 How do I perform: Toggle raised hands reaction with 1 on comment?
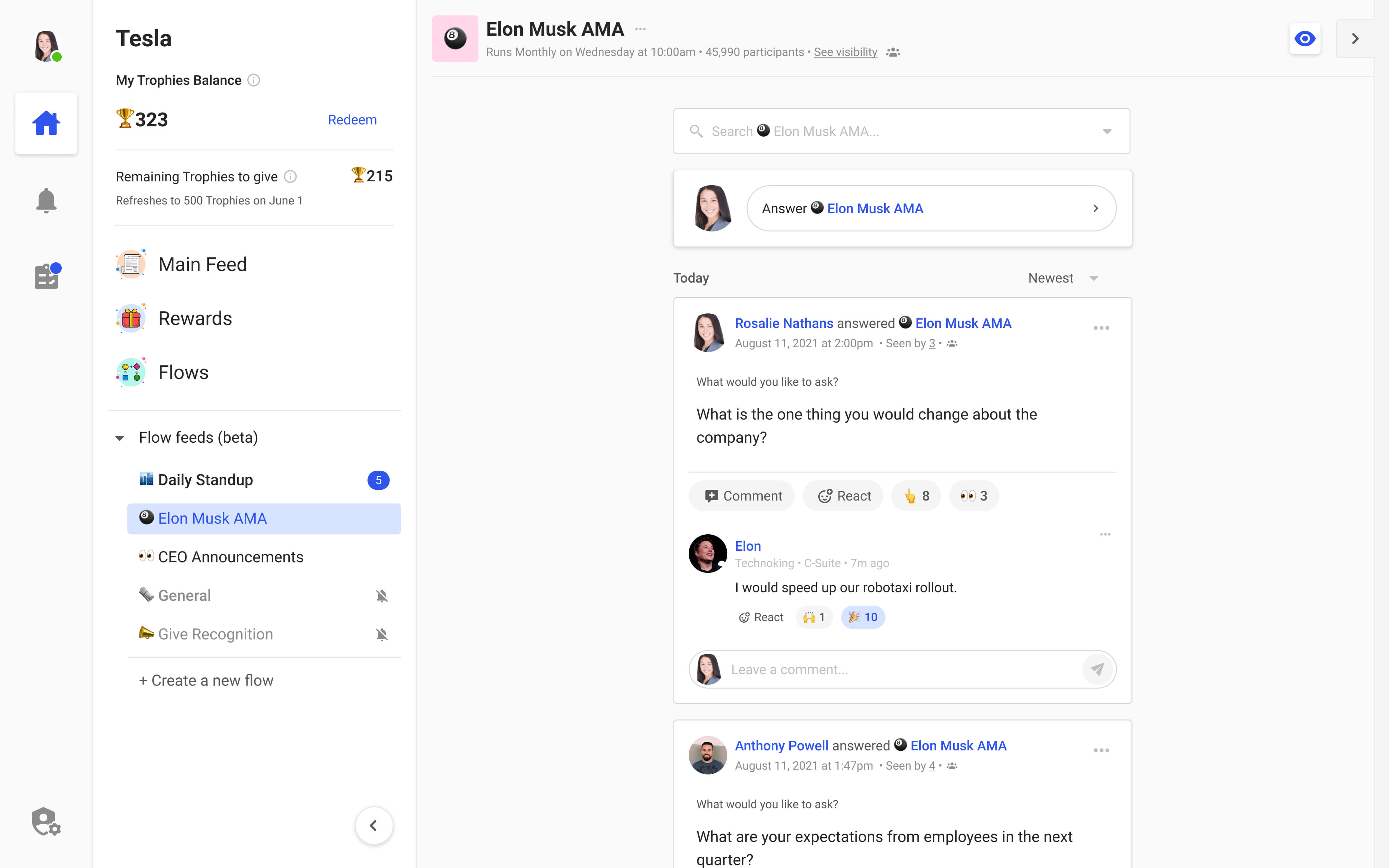coord(814,617)
